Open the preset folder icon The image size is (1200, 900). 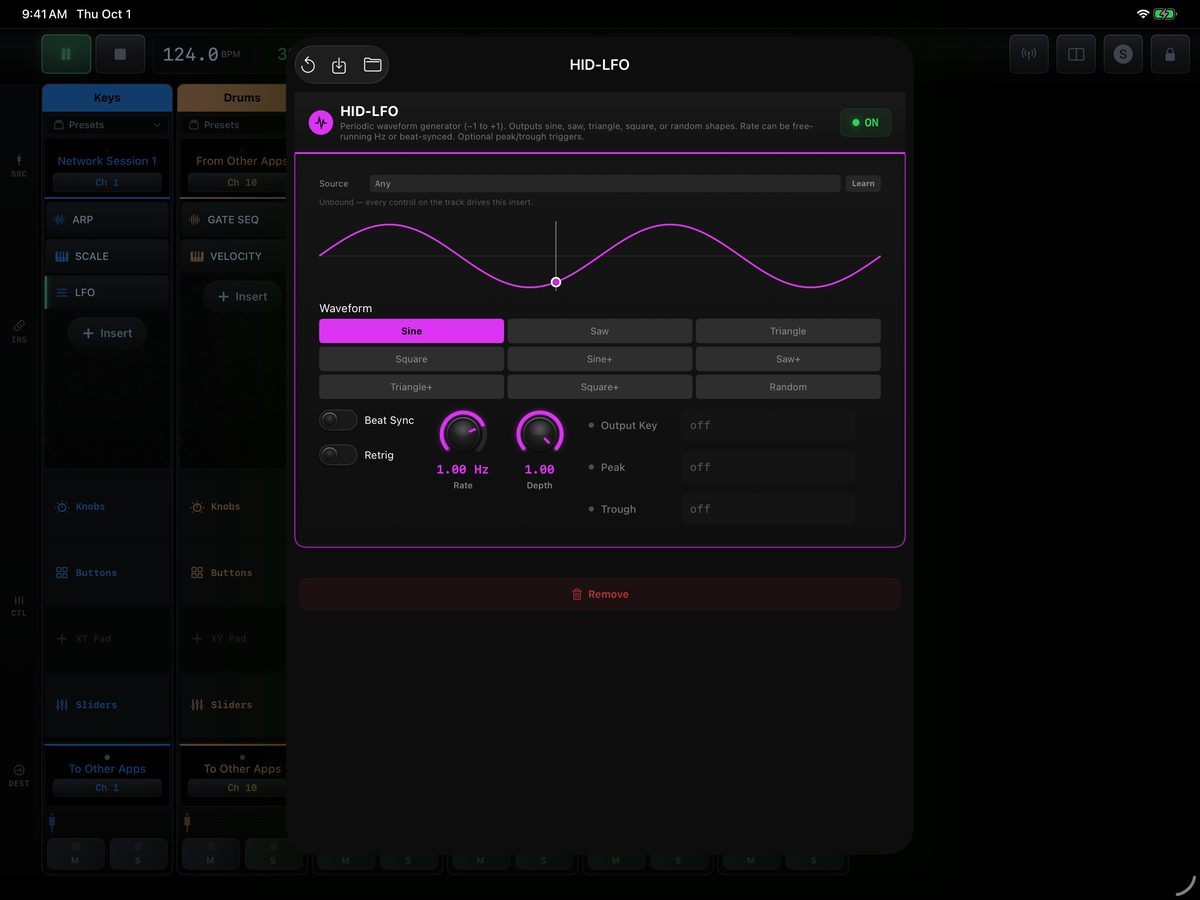(372, 65)
